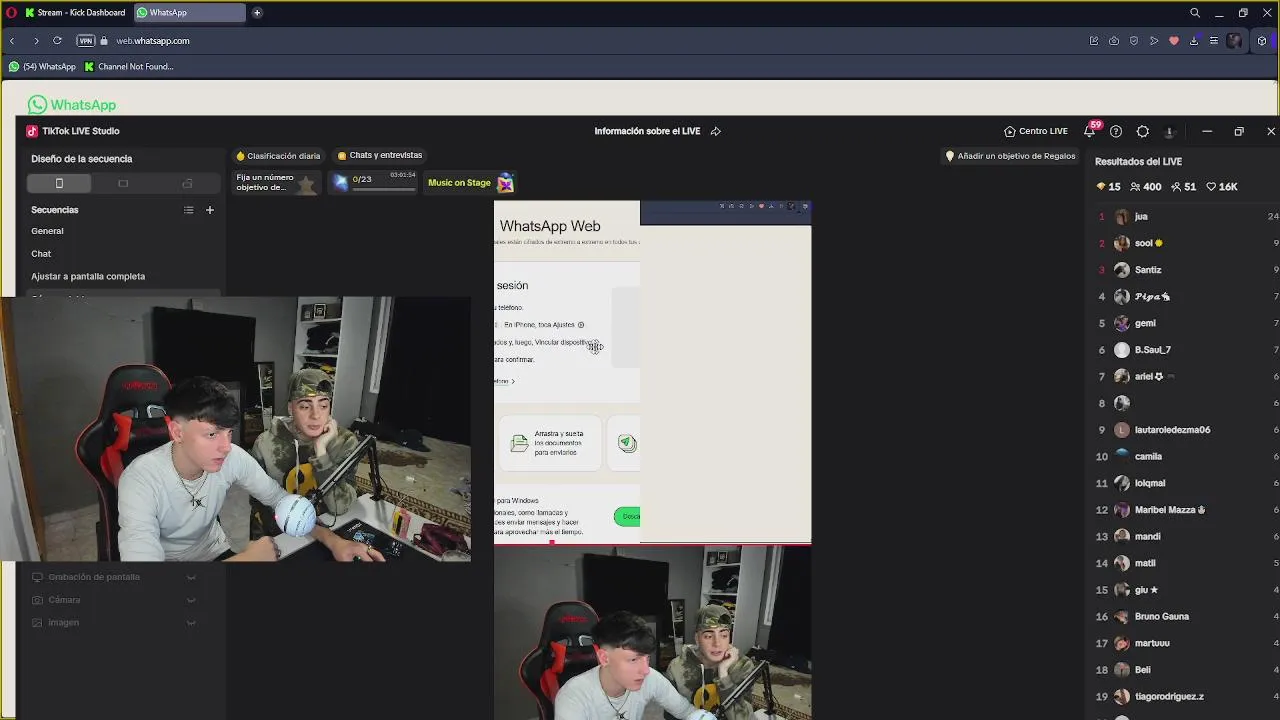The height and width of the screenshot is (720, 1280).
Task: Click the lower camera preview in canvas
Action: tap(652, 633)
